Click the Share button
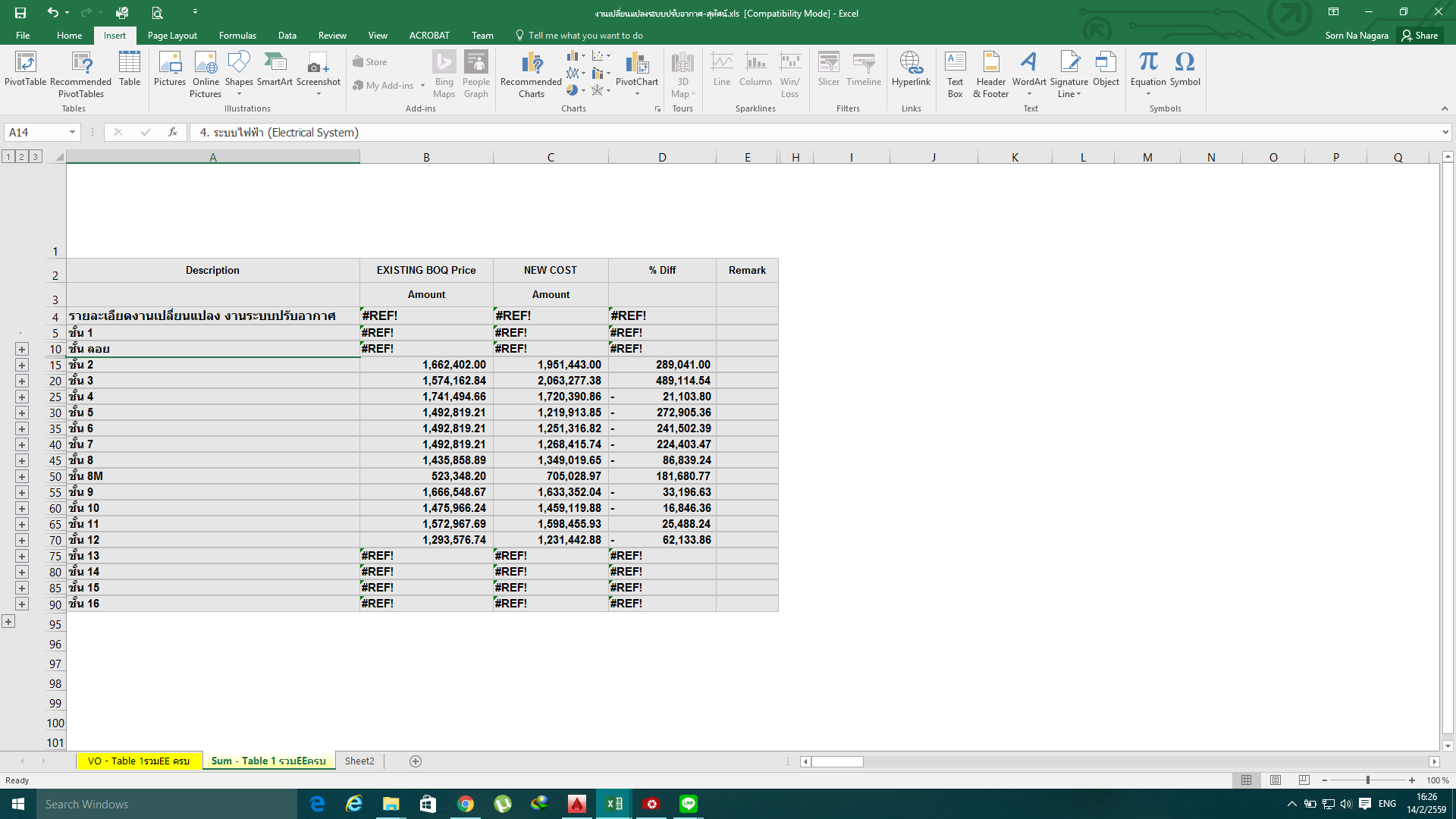 1420,36
